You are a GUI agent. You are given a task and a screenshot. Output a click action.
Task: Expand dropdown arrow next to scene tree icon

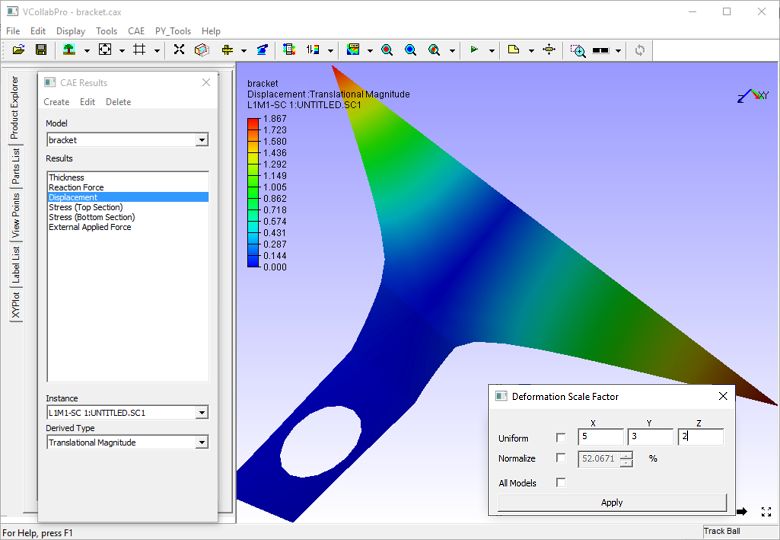click(x=87, y=50)
